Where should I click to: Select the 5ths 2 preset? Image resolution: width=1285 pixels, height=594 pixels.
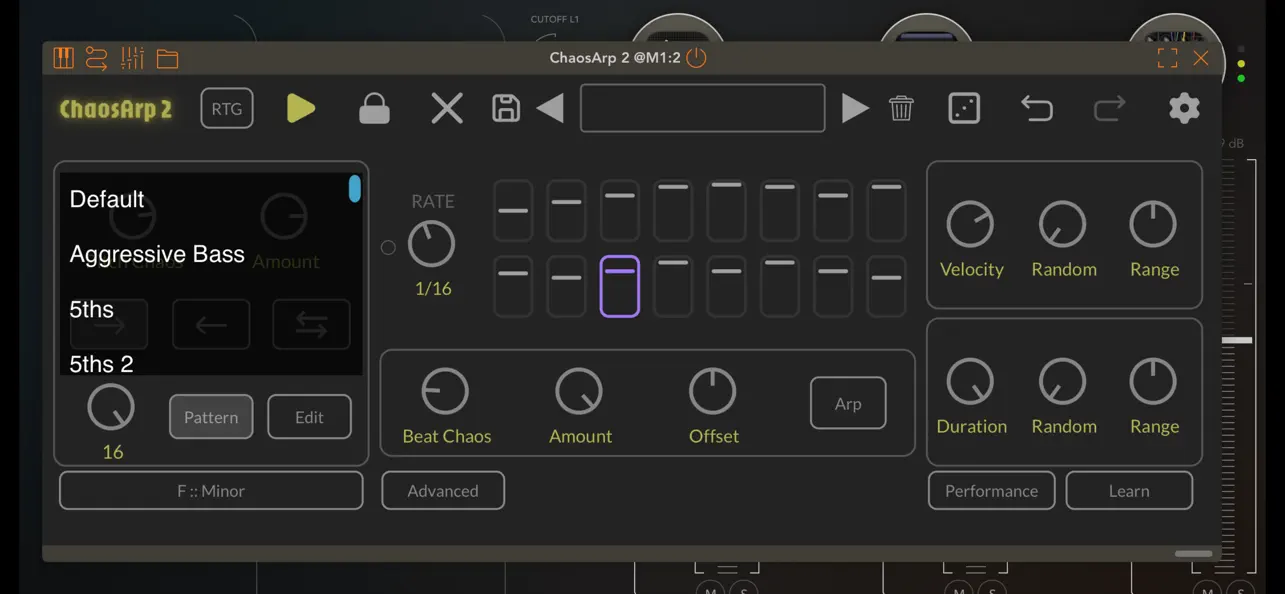pyautogui.click(x=101, y=363)
